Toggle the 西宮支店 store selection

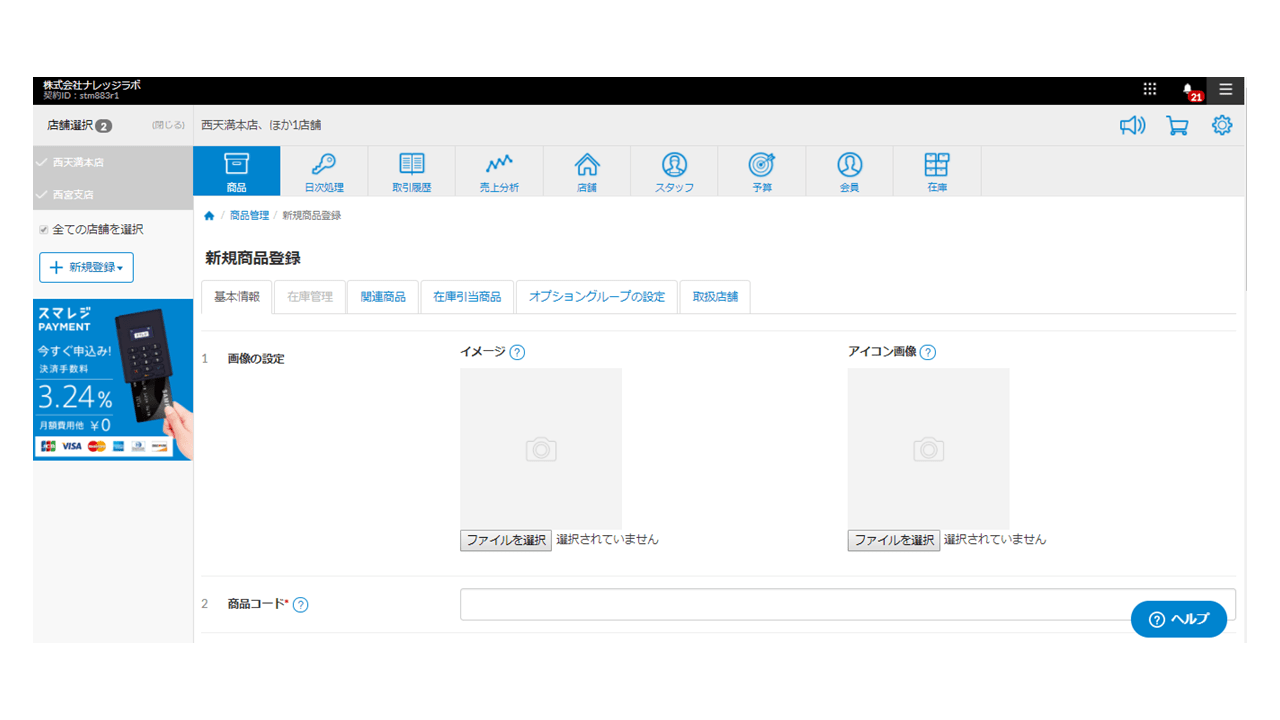point(113,194)
